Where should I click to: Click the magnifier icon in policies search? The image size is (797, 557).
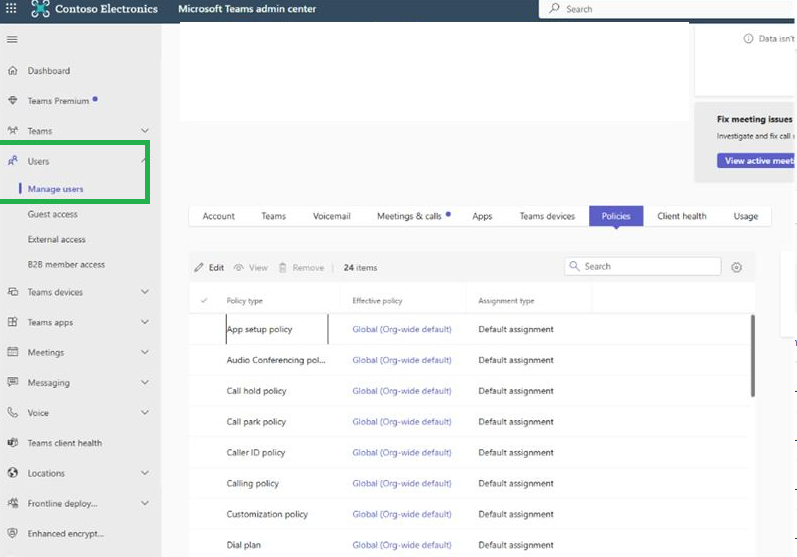tap(574, 266)
